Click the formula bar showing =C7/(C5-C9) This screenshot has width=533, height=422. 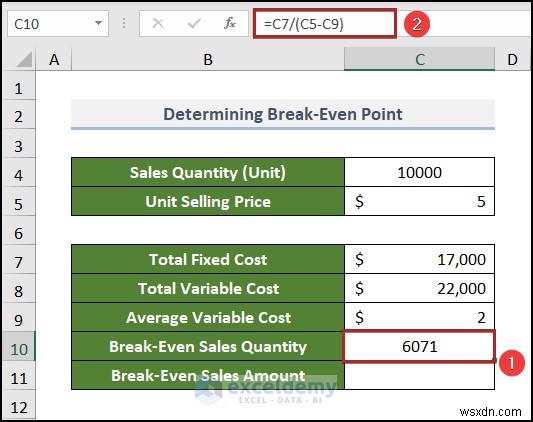click(325, 24)
